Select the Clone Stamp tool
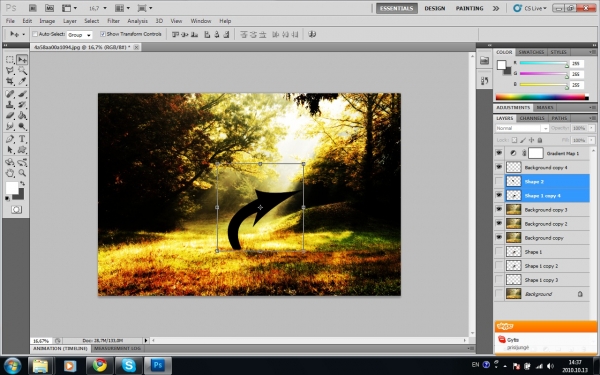This screenshot has width=600, height=375. pos(10,104)
